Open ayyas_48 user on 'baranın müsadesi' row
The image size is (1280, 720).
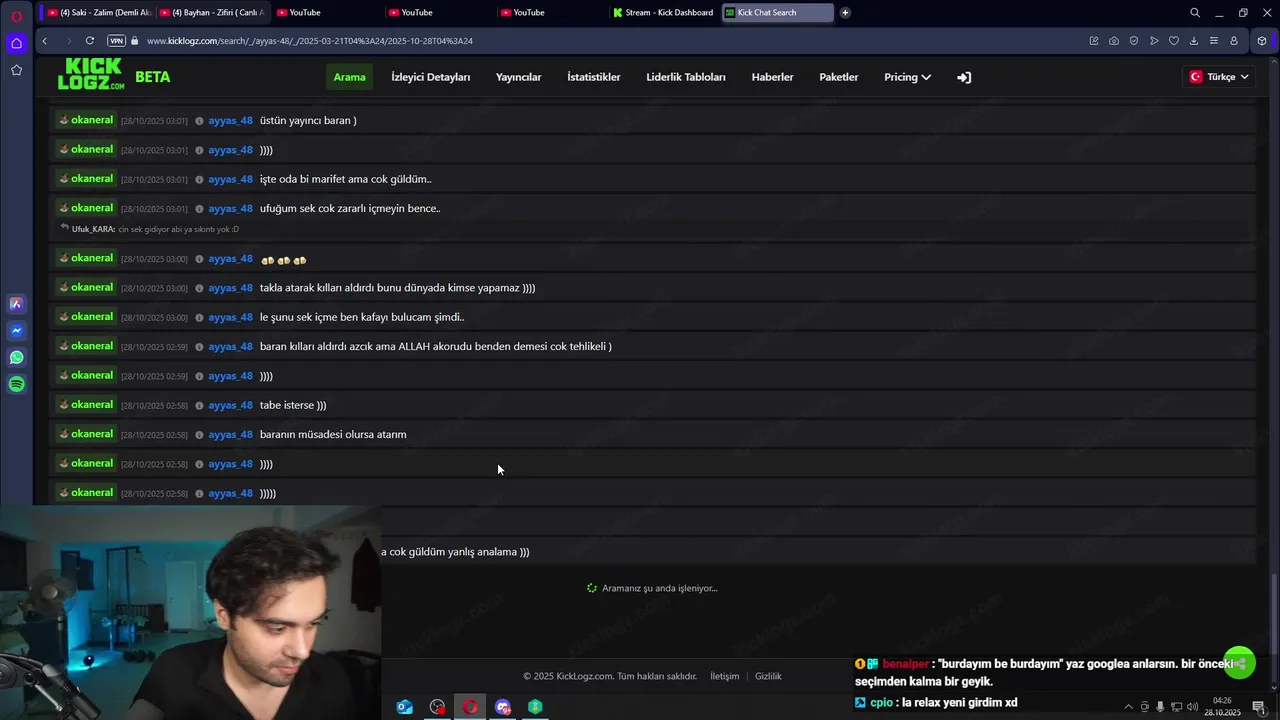230,435
